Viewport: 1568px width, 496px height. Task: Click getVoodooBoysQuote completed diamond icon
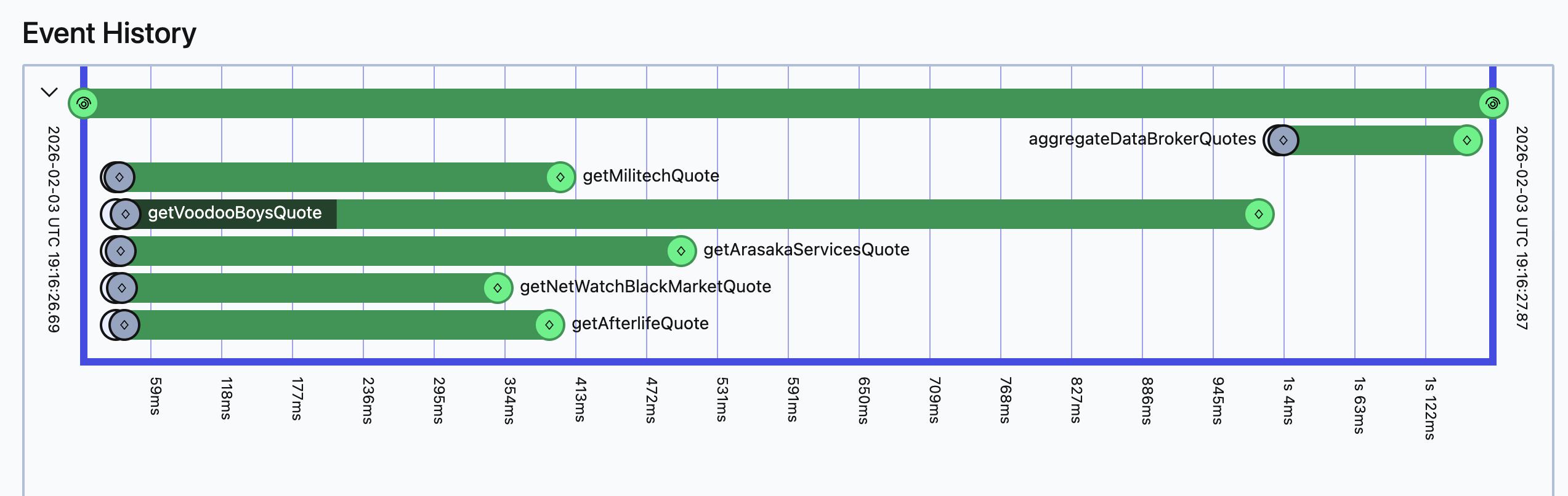click(x=1259, y=214)
